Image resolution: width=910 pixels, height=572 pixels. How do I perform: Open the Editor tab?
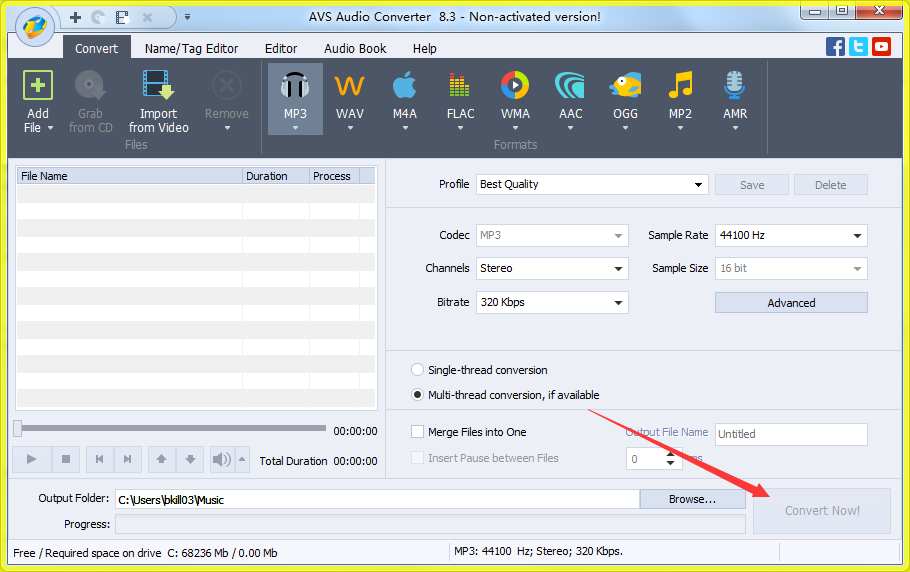pos(281,48)
